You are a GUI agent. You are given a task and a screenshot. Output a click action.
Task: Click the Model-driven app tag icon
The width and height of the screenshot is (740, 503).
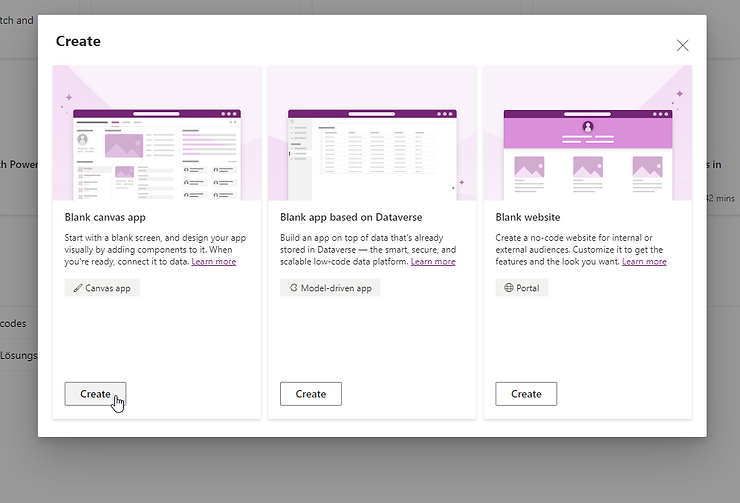click(x=293, y=288)
